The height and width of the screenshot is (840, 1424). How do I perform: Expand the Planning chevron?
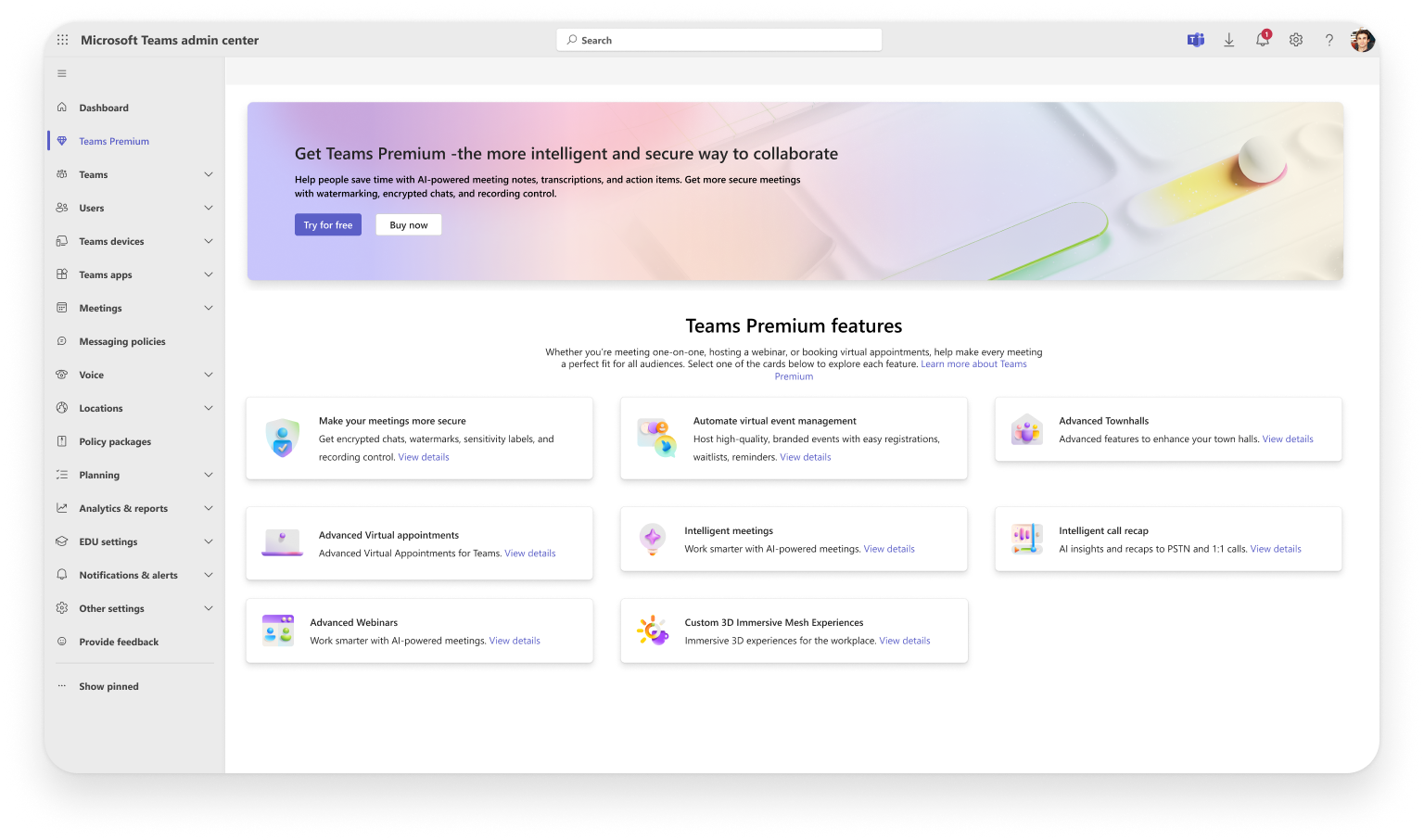point(209,475)
